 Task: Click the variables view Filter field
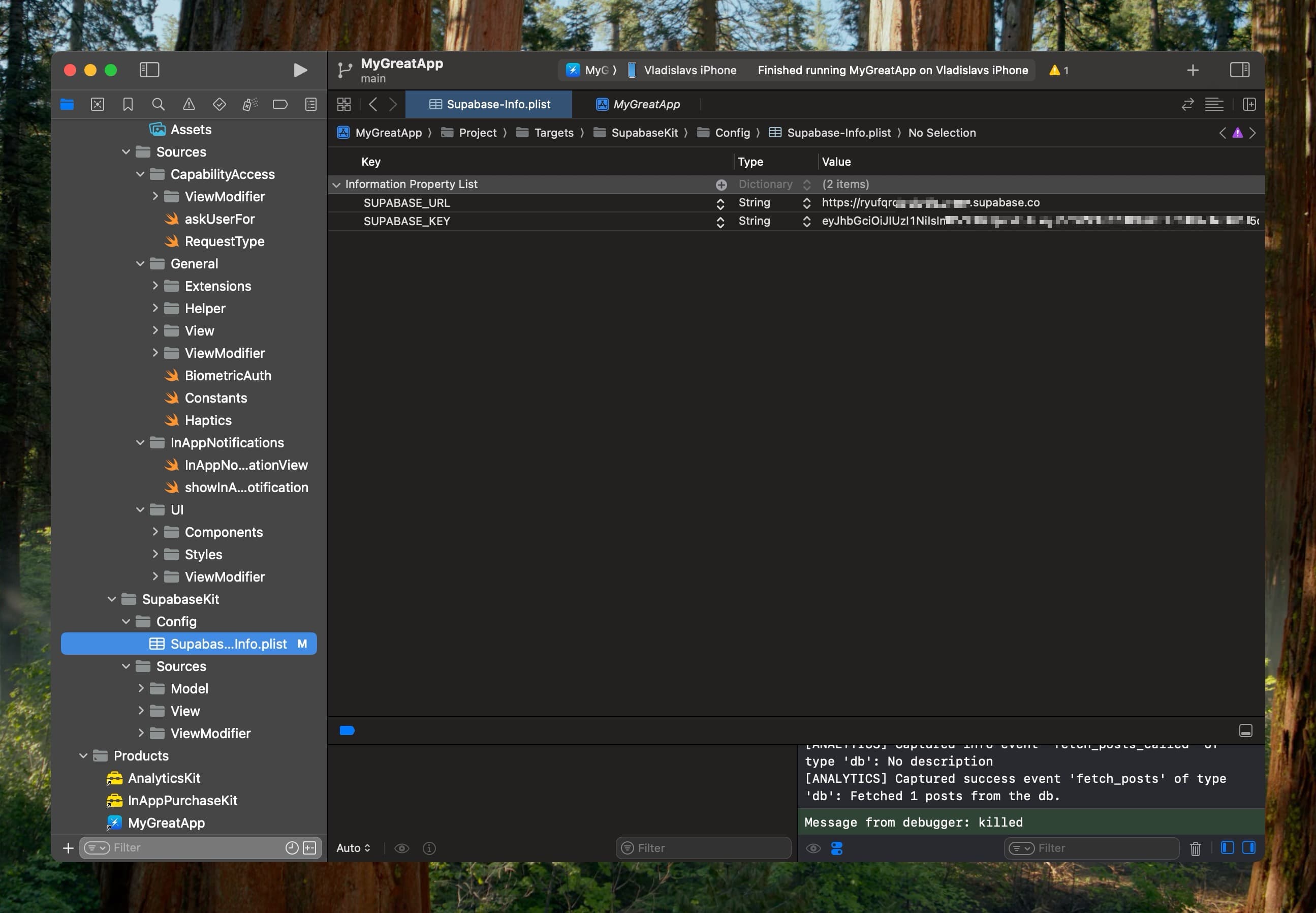pos(703,848)
